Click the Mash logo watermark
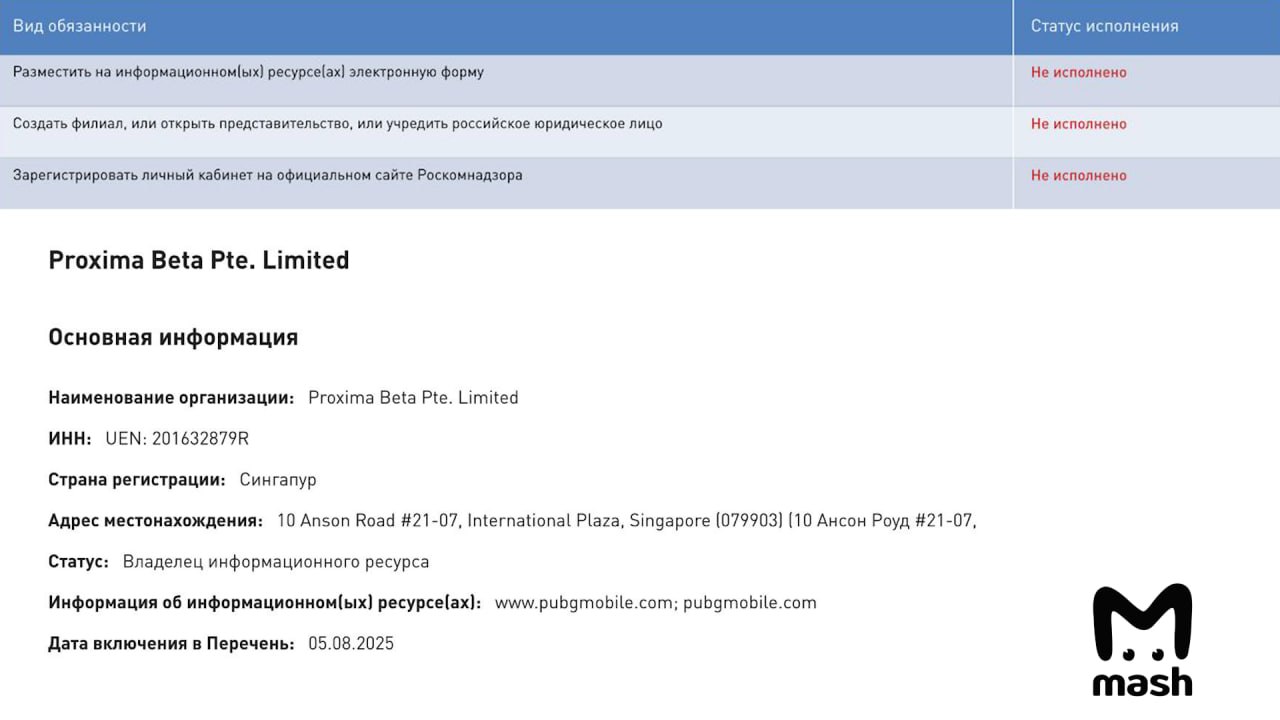This screenshot has height=720, width=1280. pos(1141,640)
